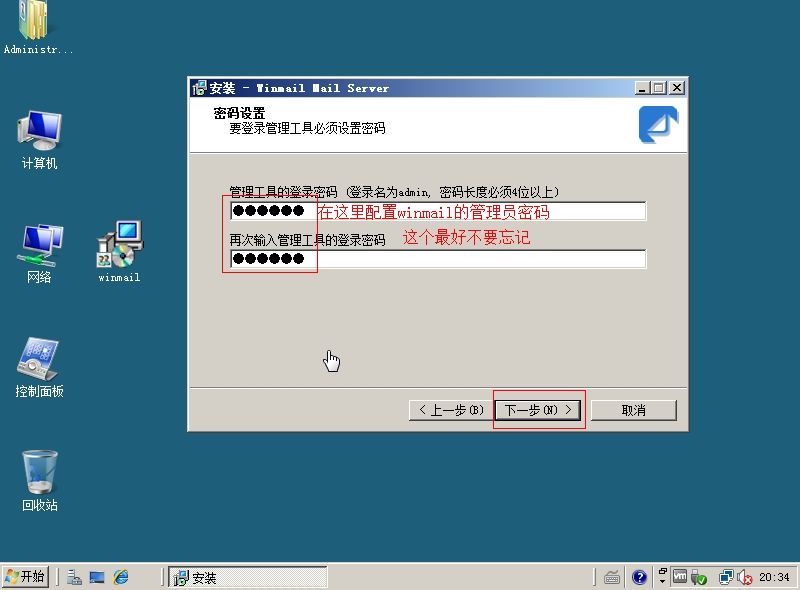The image size is (800, 590).
Task: Click the 安装 taskbar button
Action: click(x=247, y=577)
